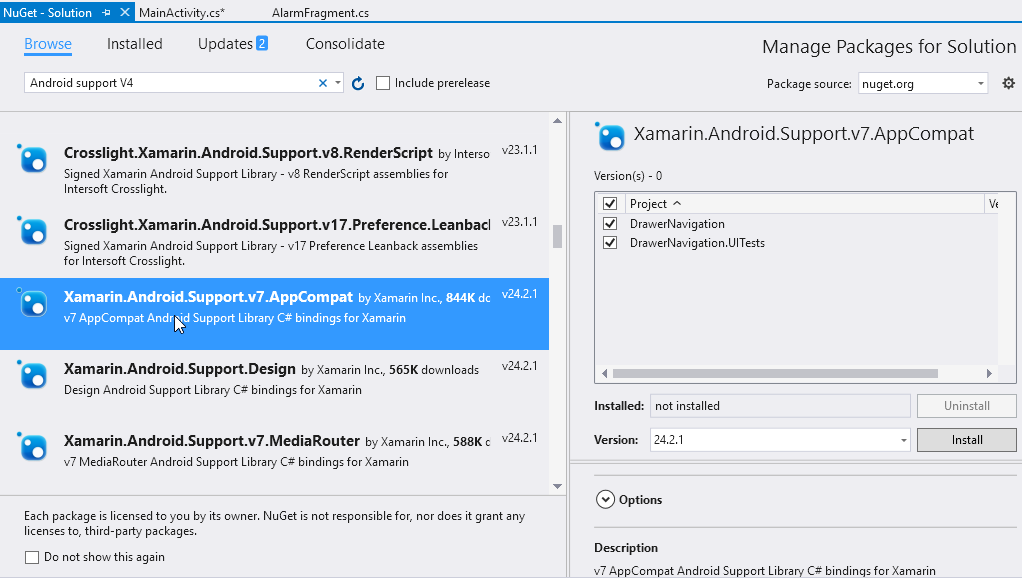
Task: Click Crosslight Preference.Leanback package icon
Action: pos(32,231)
